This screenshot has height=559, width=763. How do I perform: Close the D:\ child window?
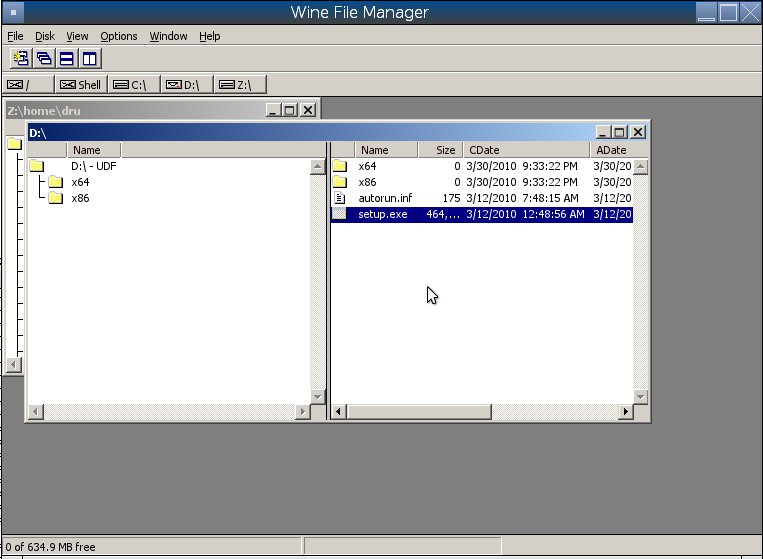pyautogui.click(x=638, y=132)
